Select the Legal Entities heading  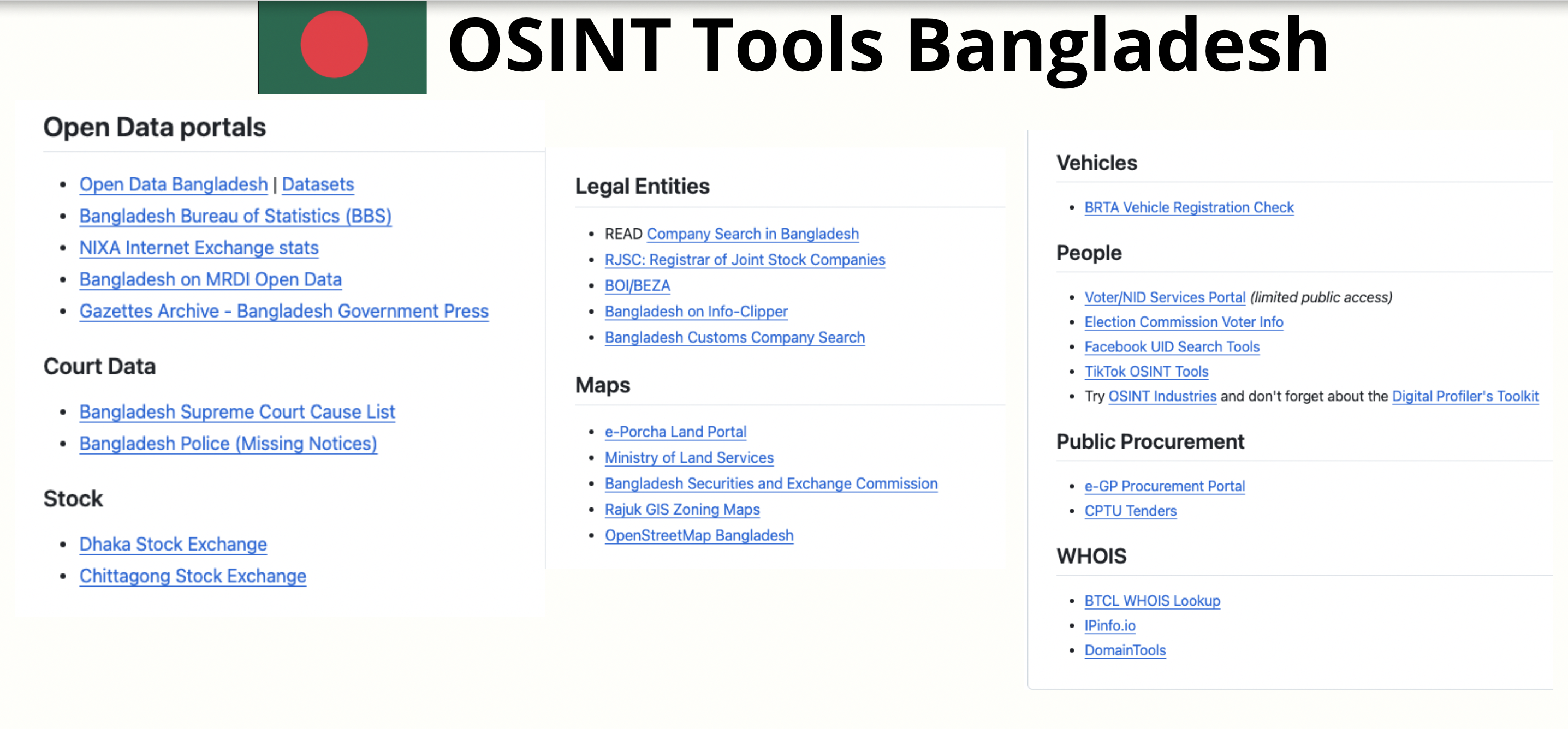[x=642, y=187]
